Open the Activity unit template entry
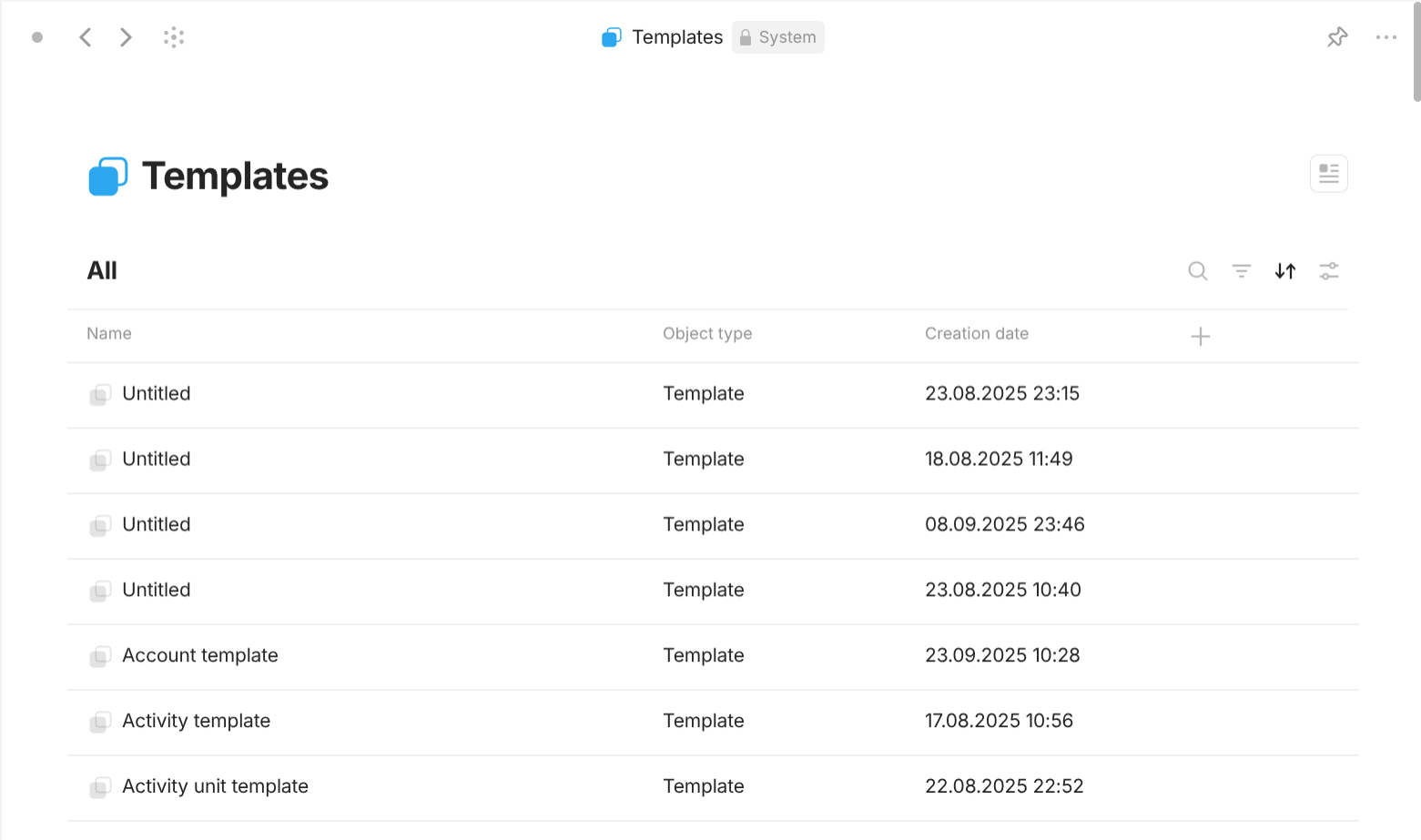 click(215, 786)
